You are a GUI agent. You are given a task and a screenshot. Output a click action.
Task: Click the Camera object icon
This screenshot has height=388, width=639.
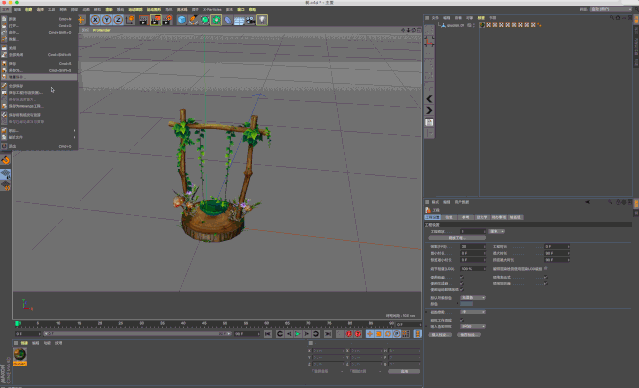(x=251, y=20)
